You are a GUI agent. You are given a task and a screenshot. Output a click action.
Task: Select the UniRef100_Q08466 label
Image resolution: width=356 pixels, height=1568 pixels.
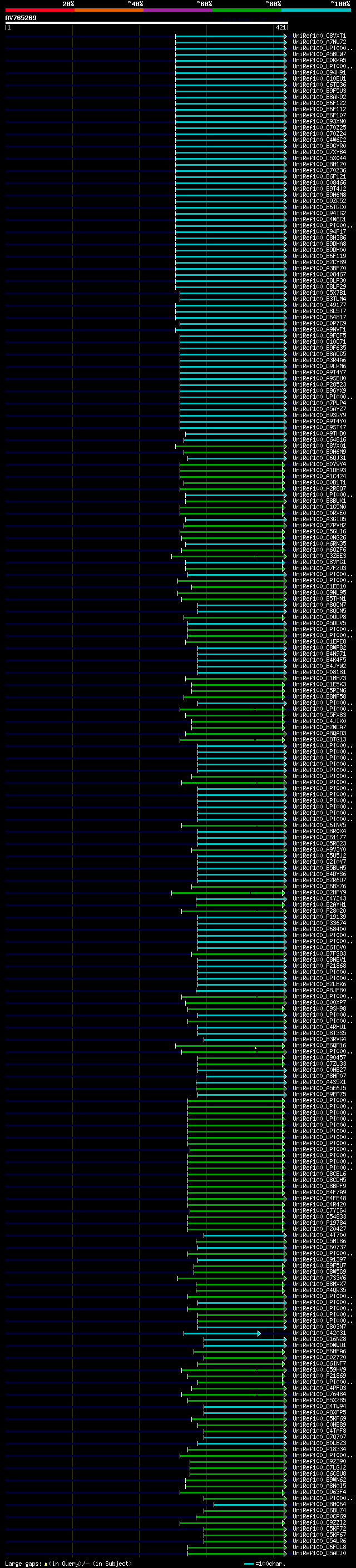(x=319, y=182)
